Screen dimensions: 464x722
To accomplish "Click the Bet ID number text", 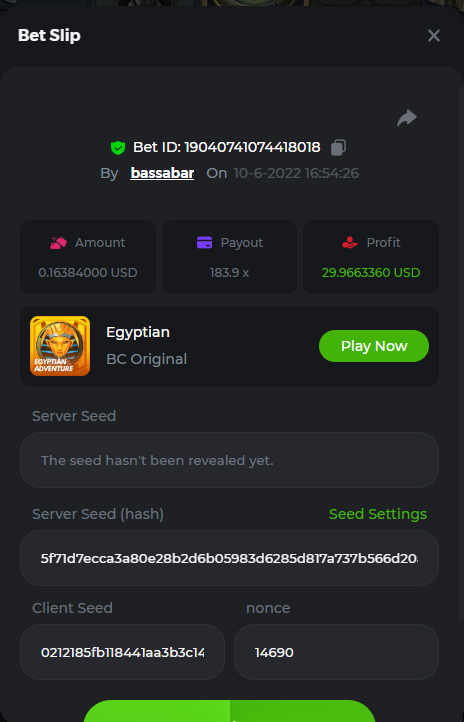I will 226,147.
